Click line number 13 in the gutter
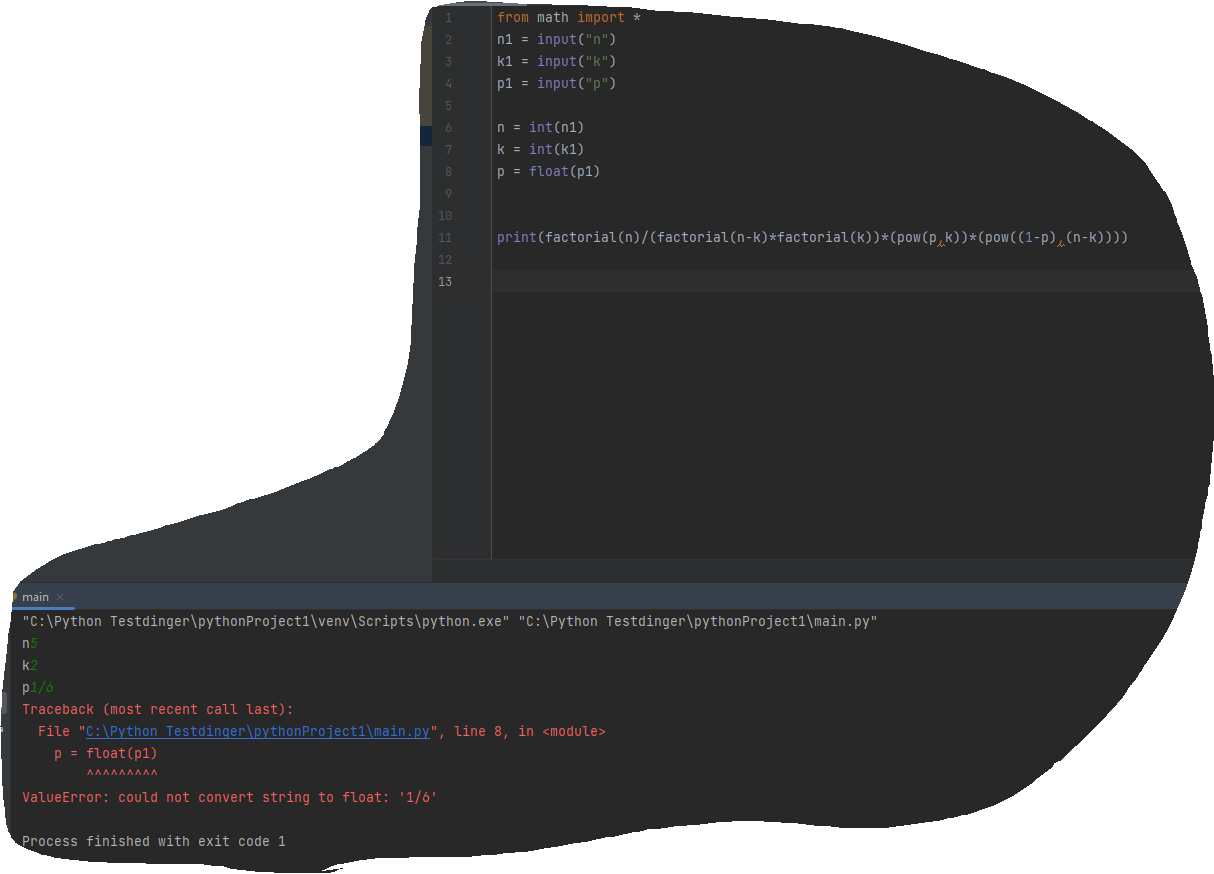Image resolution: width=1214 pixels, height=874 pixels. pos(445,281)
